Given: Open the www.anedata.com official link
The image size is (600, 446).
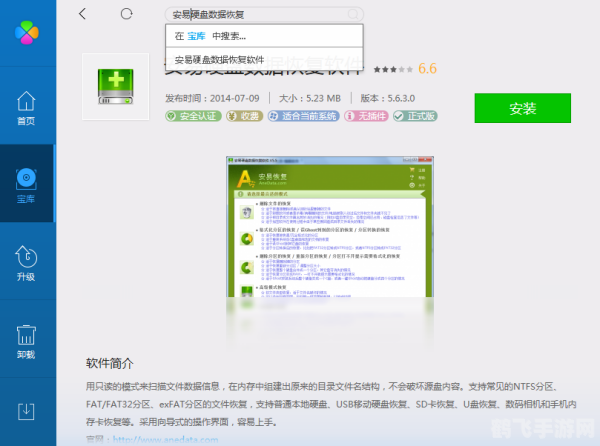Looking at the screenshot, I should 165,440.
